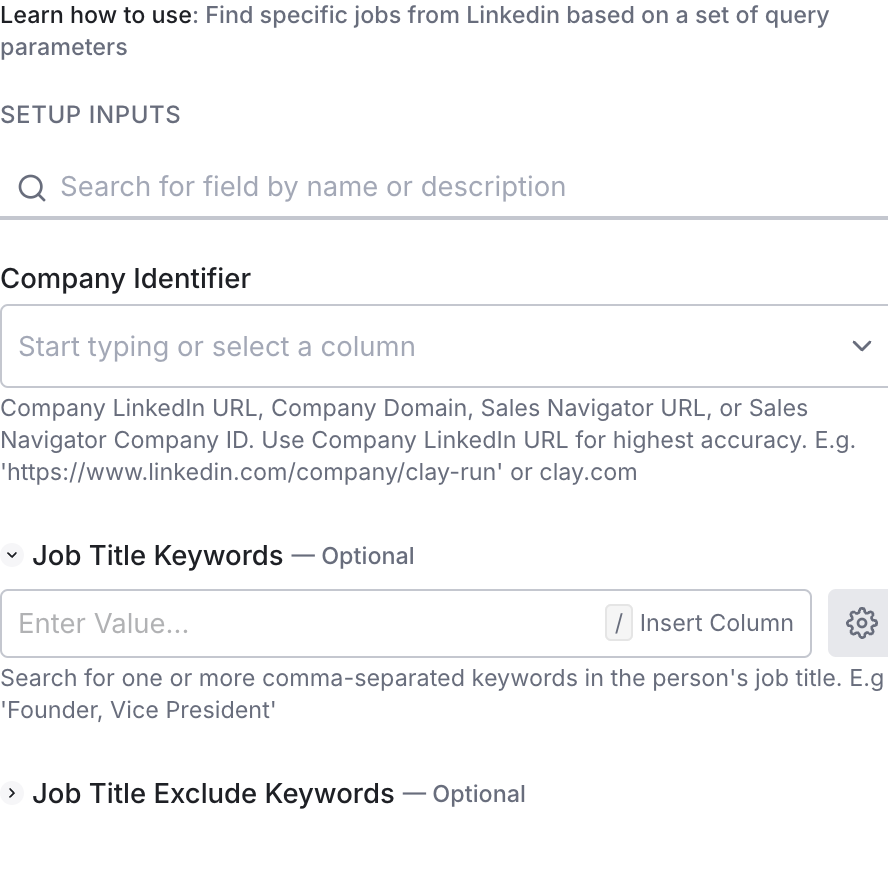Open the Company Identifier dropdown arrow

[861, 346]
